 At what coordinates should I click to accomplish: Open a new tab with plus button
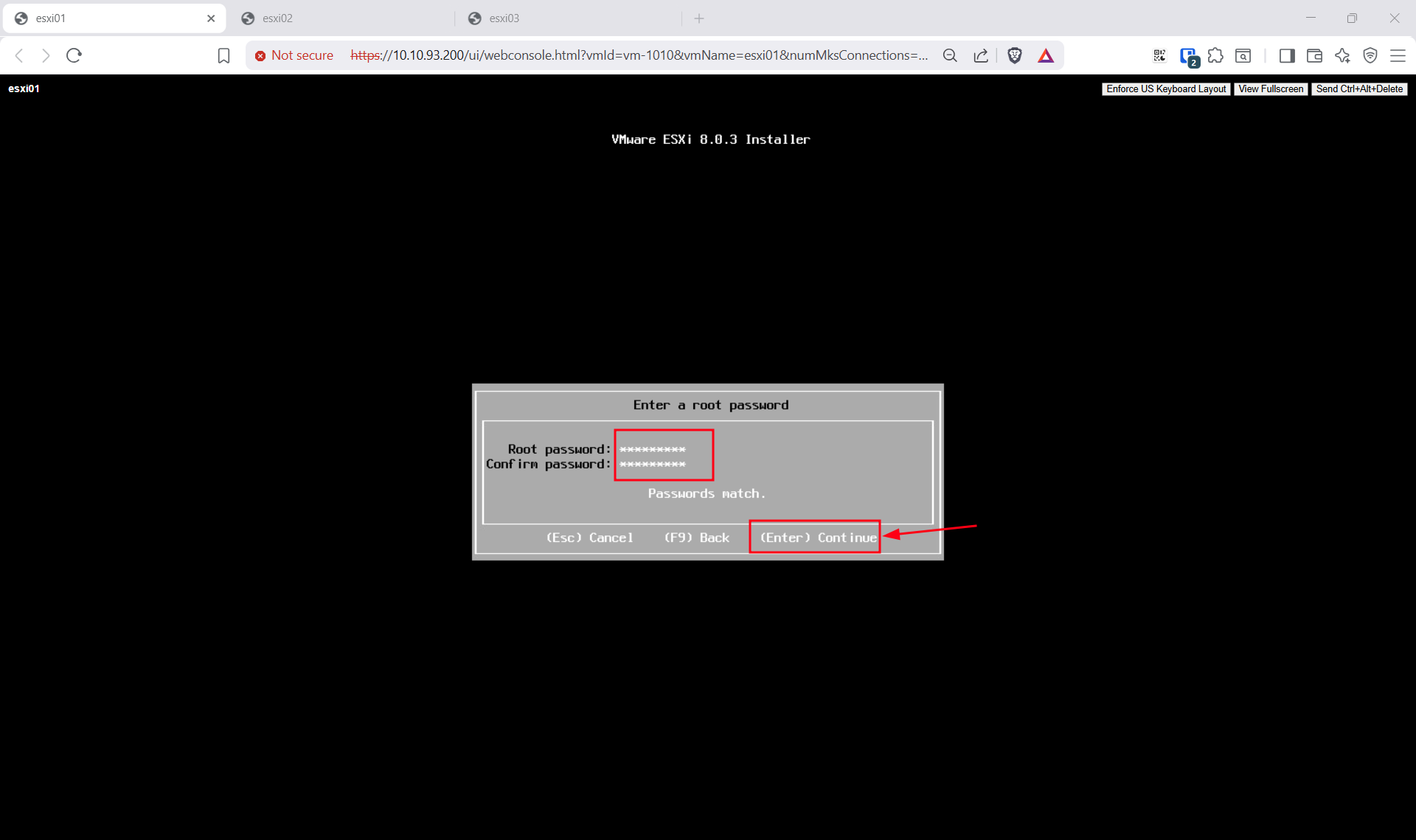pyautogui.click(x=699, y=18)
